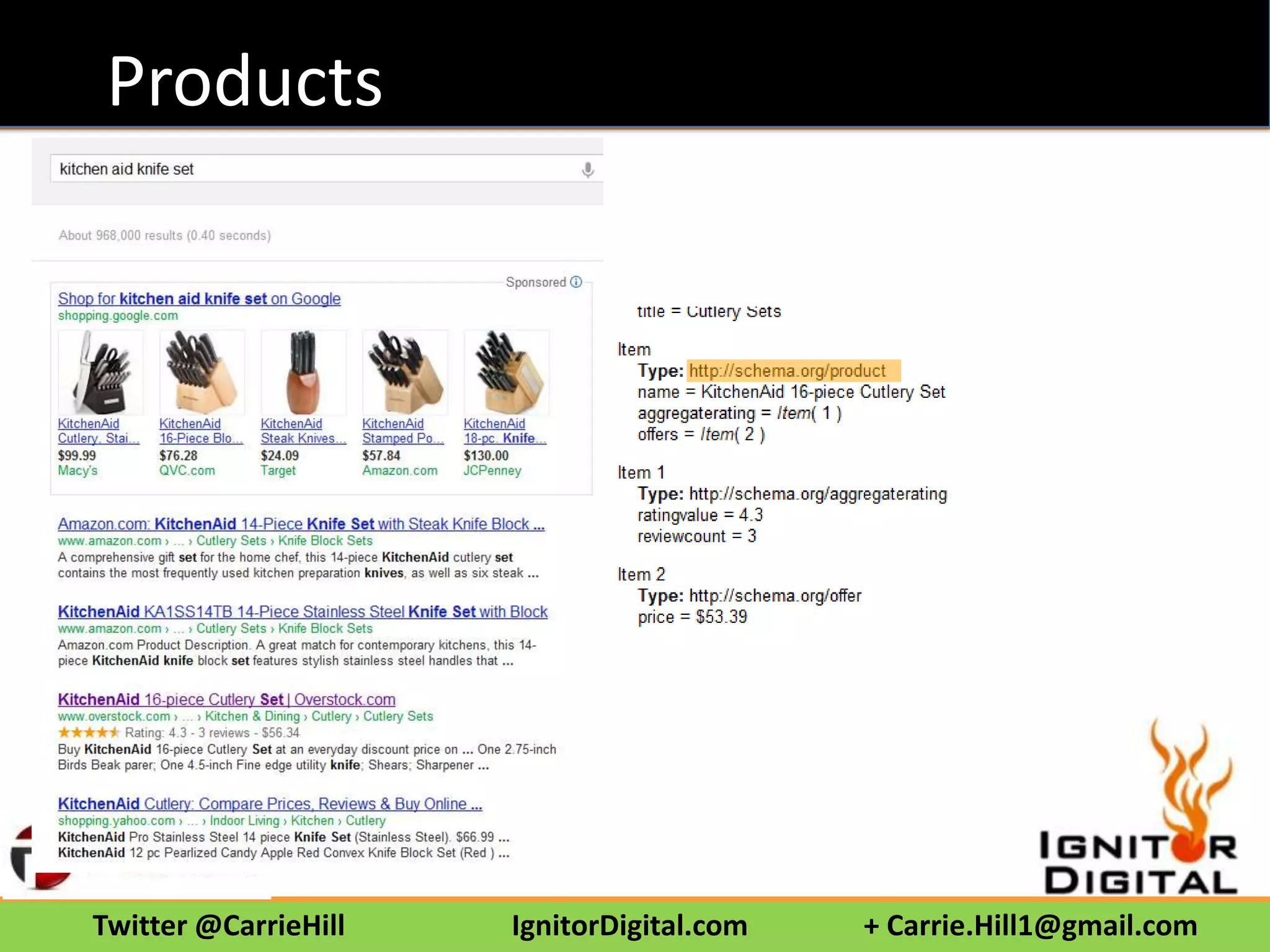The width and height of the screenshot is (1270, 952).
Task: Click the microphone voice search icon
Action: coord(587,169)
